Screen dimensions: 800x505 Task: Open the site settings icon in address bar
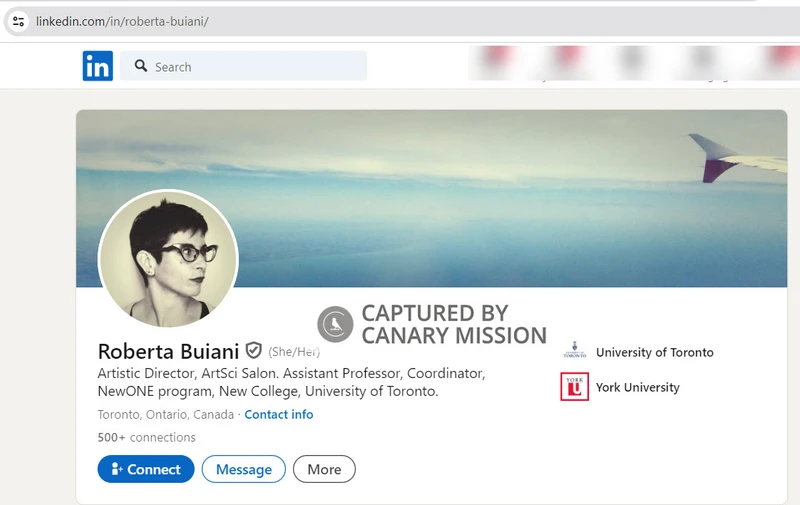tap(18, 21)
